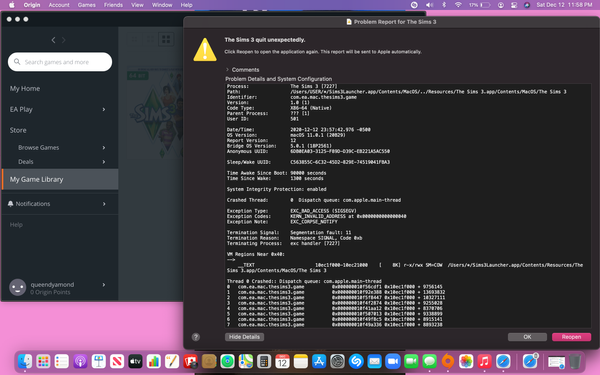Click menu bar date and time

564,5
